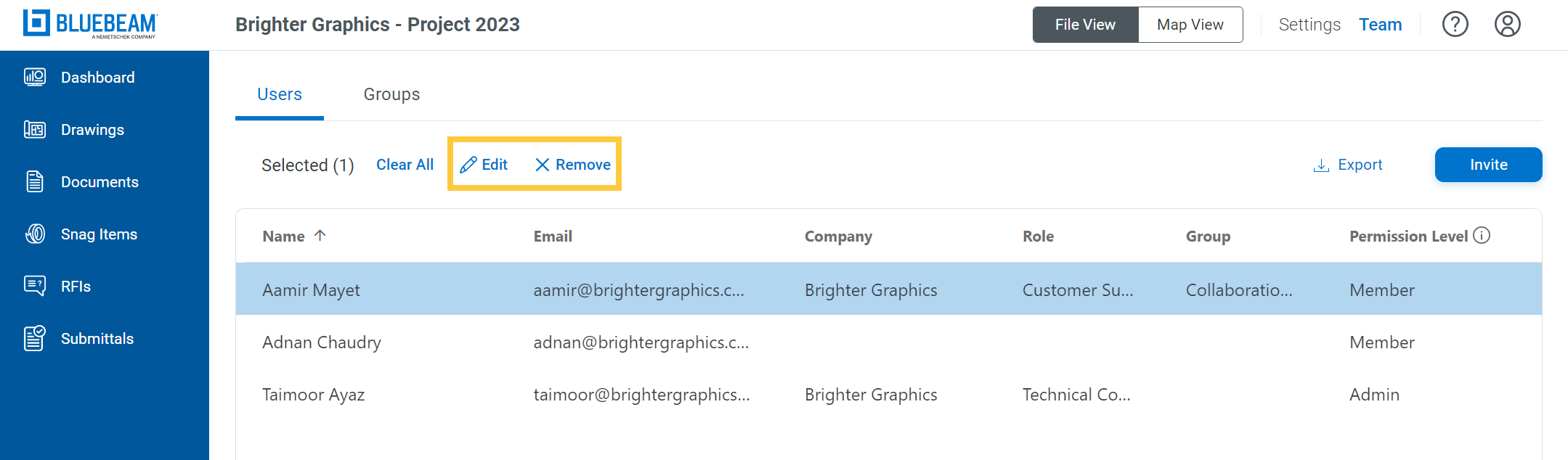Click the Invite button
This screenshot has height=460, width=1568.
(1488, 165)
